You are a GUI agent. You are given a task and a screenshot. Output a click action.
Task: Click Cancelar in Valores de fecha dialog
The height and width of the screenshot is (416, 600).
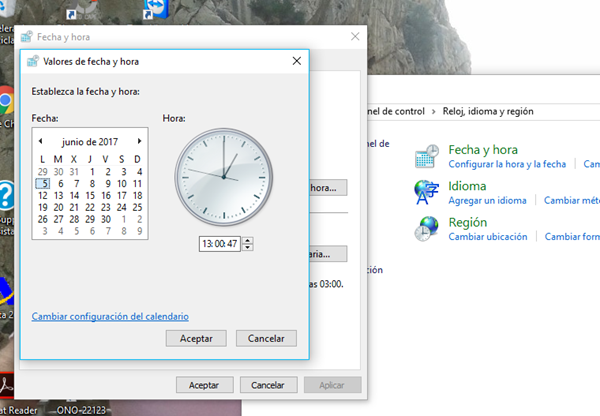pos(266,338)
